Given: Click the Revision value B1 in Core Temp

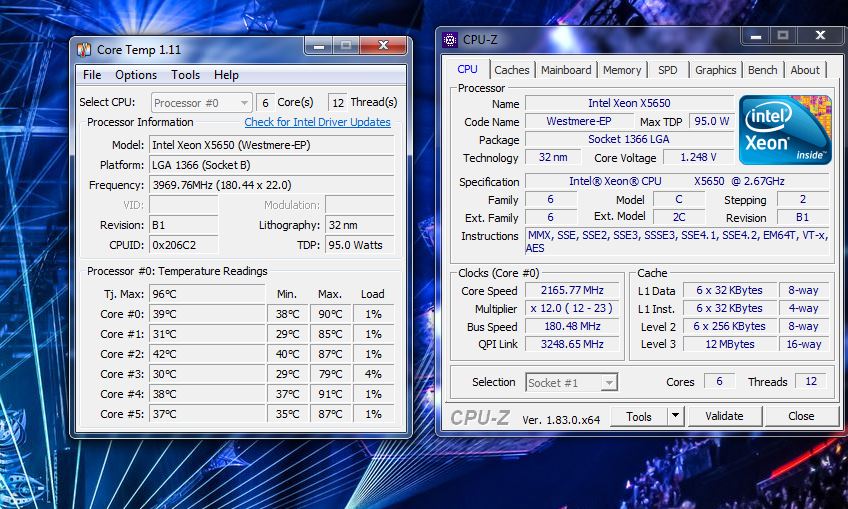Looking at the screenshot, I should point(183,225).
